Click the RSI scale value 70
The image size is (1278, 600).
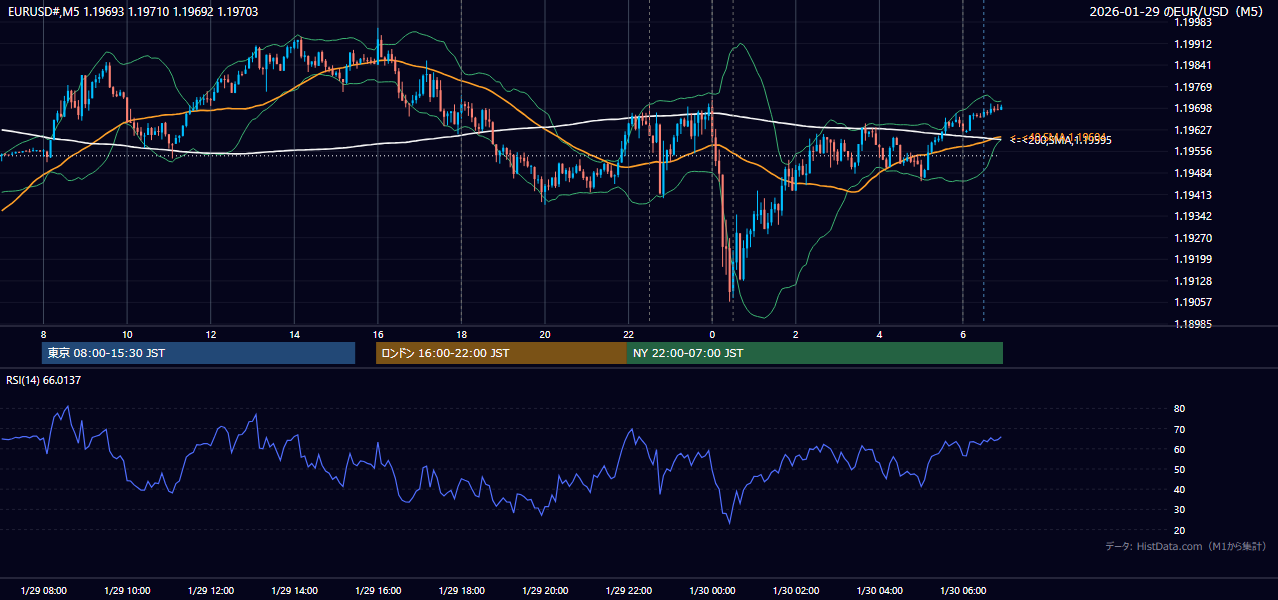[x=1179, y=429]
